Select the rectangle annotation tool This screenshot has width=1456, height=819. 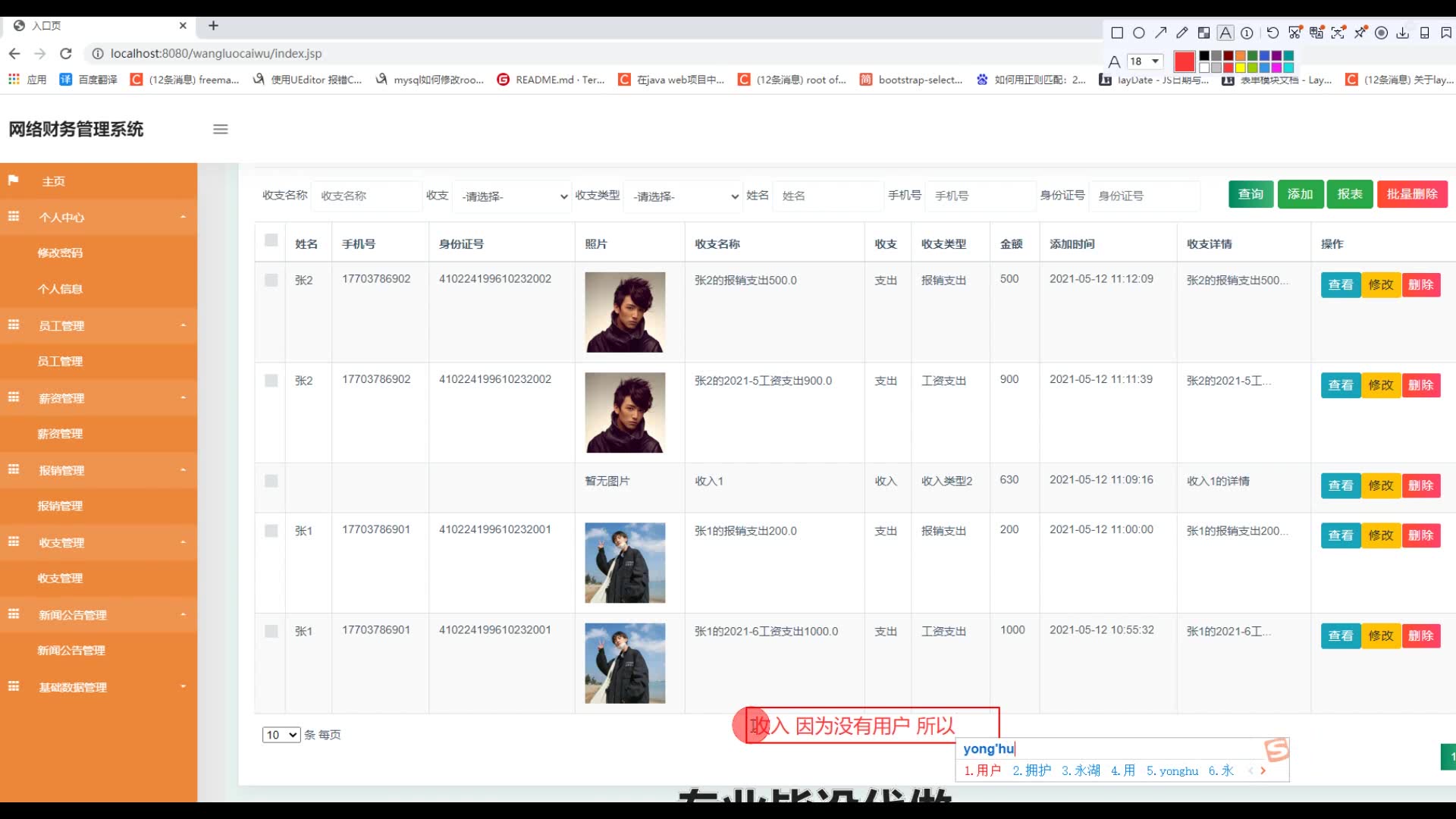pos(1117,33)
